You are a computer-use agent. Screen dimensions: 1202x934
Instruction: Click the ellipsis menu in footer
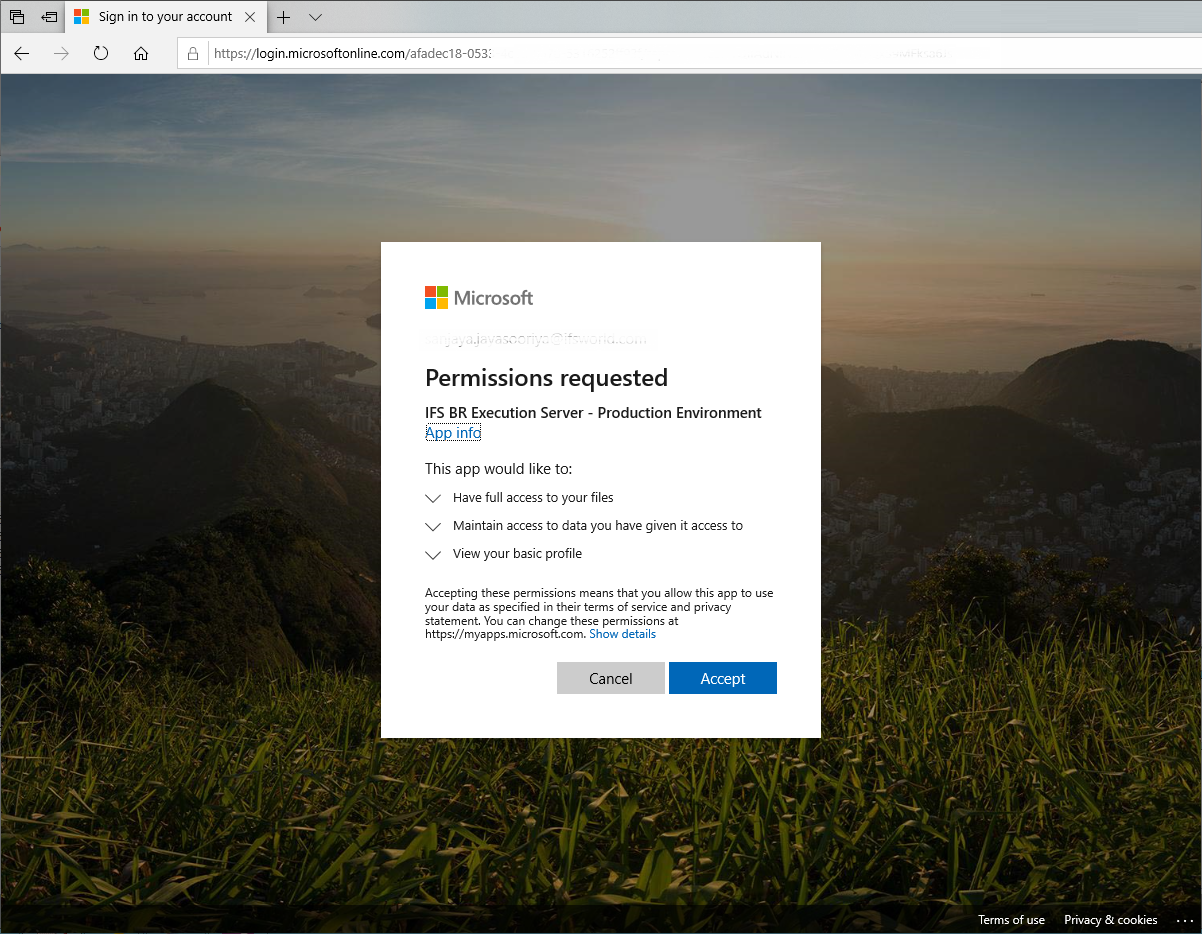click(1184, 920)
